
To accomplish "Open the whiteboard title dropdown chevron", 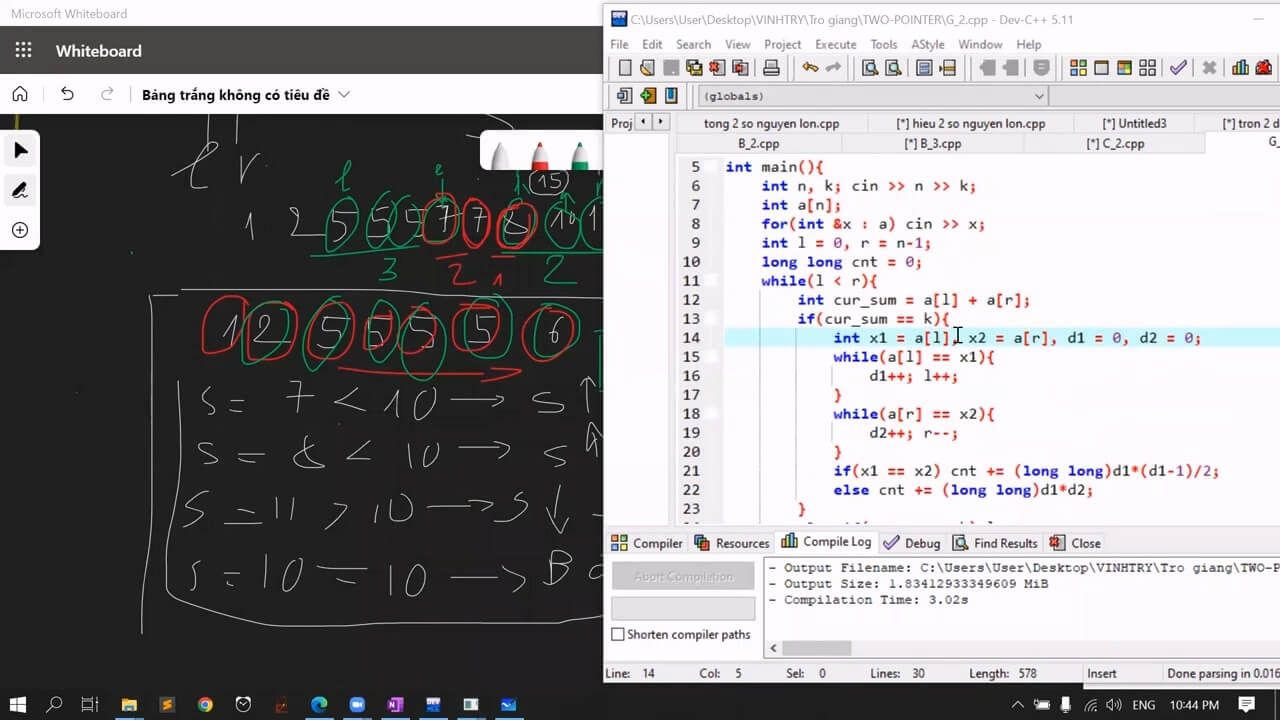I will (x=344, y=94).
